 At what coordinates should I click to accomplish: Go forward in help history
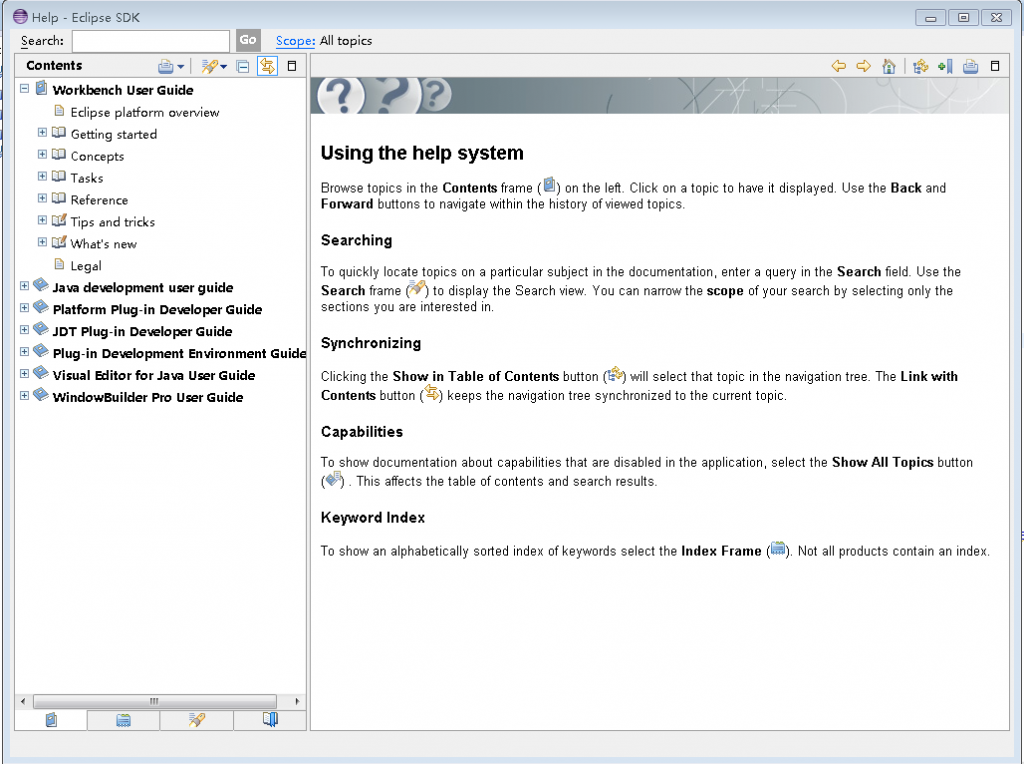863,66
